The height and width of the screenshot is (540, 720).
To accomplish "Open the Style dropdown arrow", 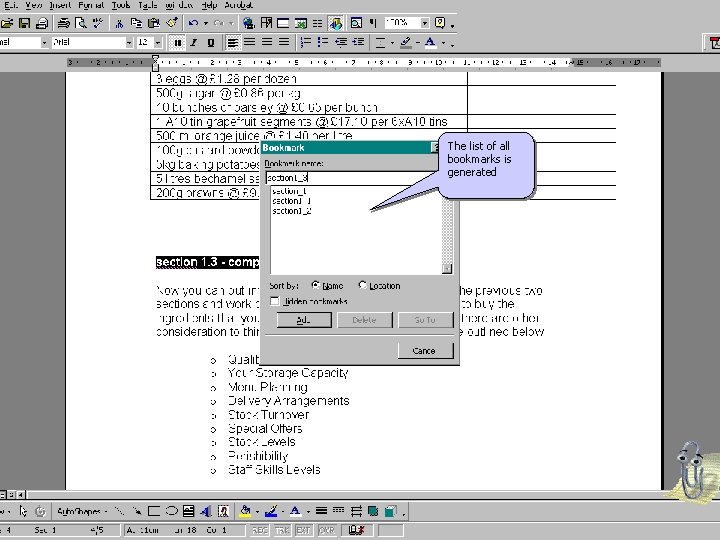I will click(x=44, y=43).
